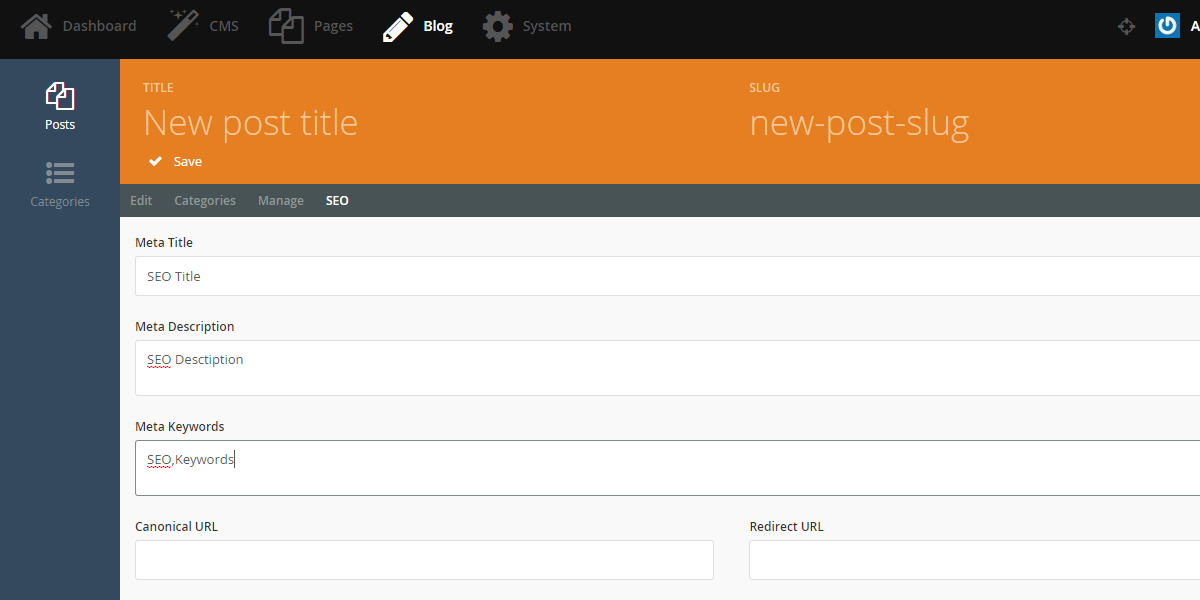The height and width of the screenshot is (600, 1200).
Task: Click the Posts sidebar label
Action: pos(60,125)
